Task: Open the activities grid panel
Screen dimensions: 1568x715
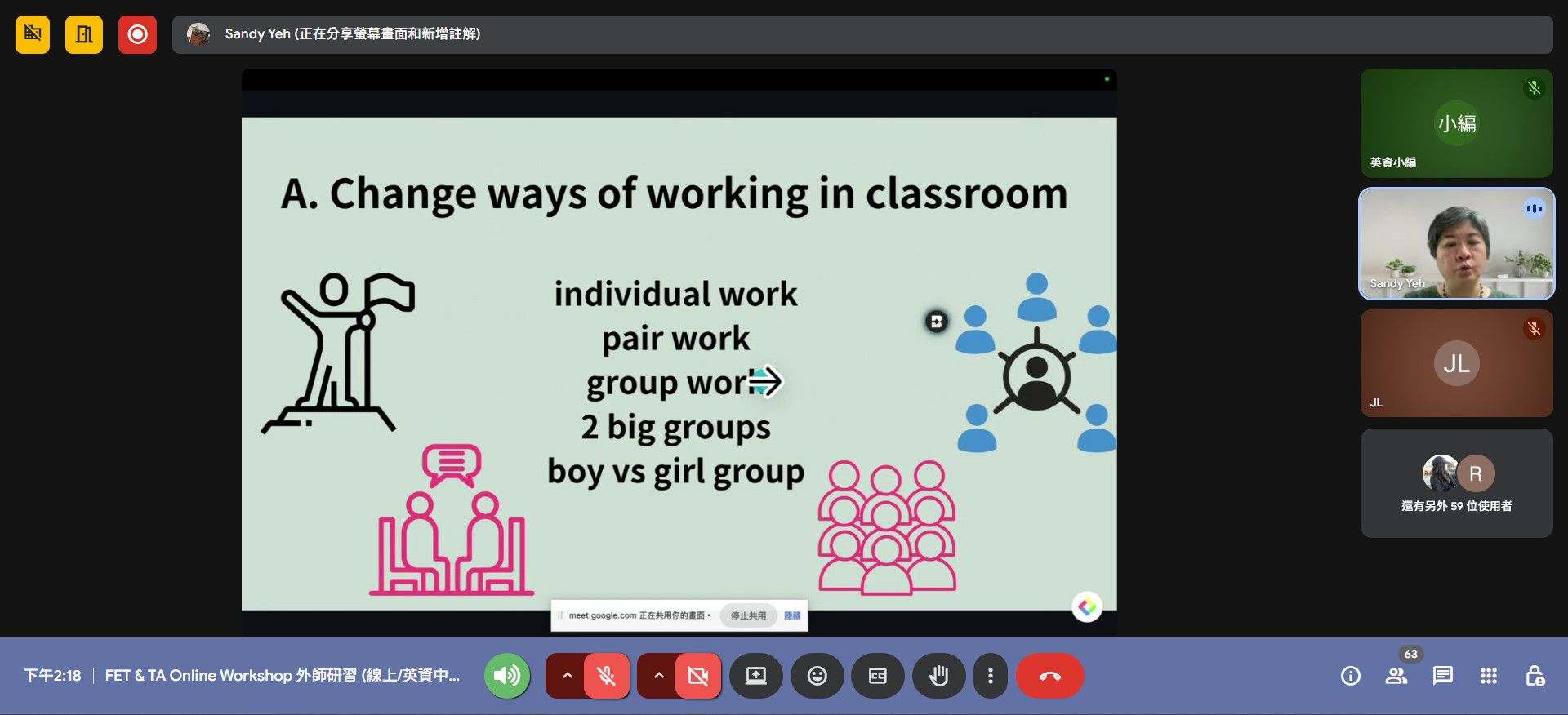Action: click(x=1489, y=676)
